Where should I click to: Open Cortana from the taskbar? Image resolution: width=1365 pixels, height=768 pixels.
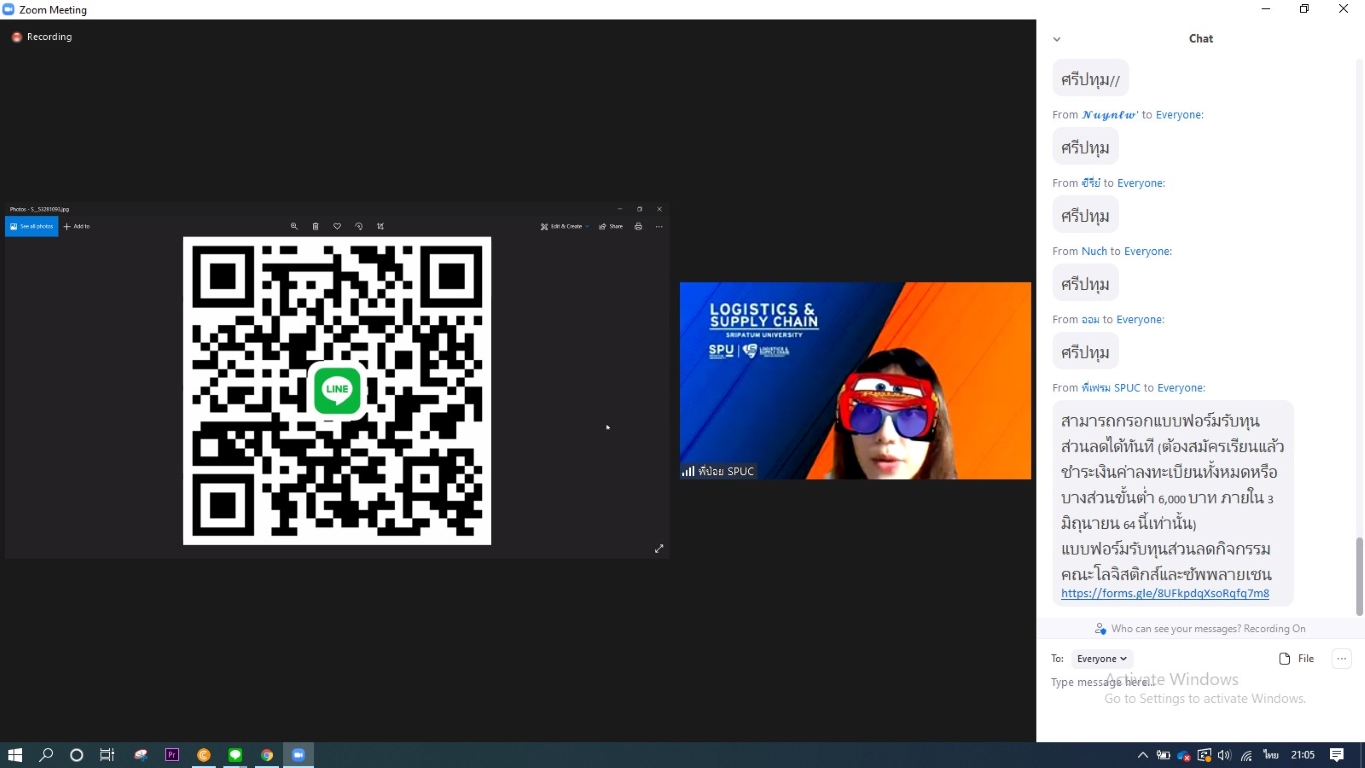click(x=76, y=755)
